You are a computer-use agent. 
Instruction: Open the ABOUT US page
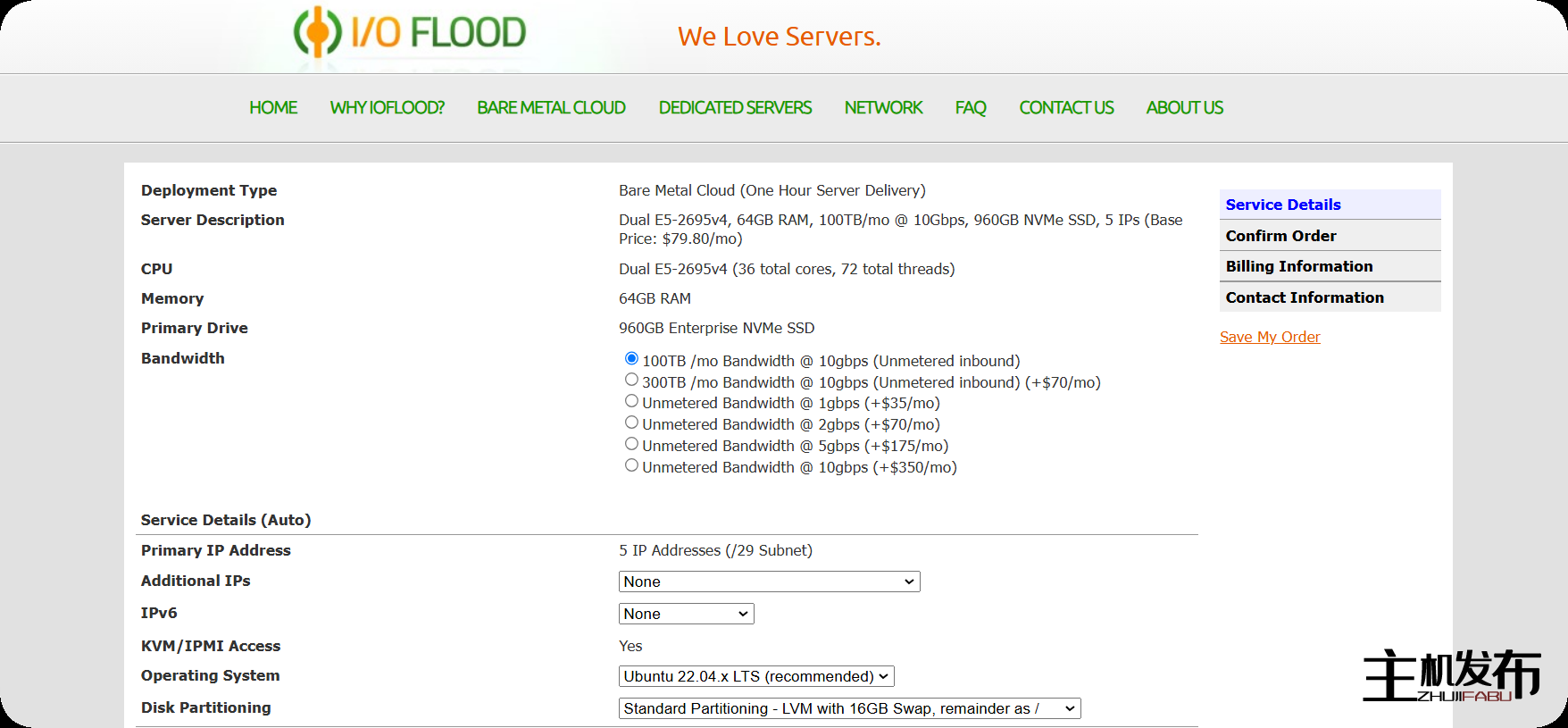point(1184,108)
